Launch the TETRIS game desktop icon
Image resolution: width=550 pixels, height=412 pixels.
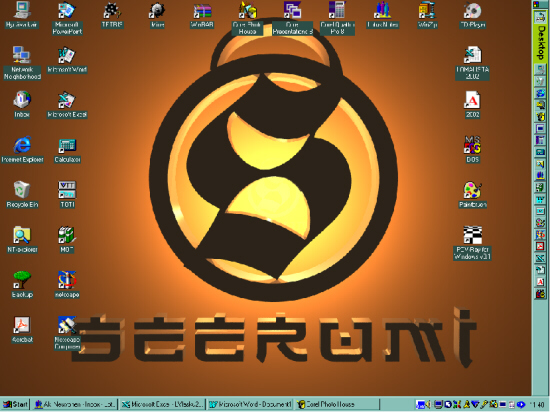pos(112,15)
